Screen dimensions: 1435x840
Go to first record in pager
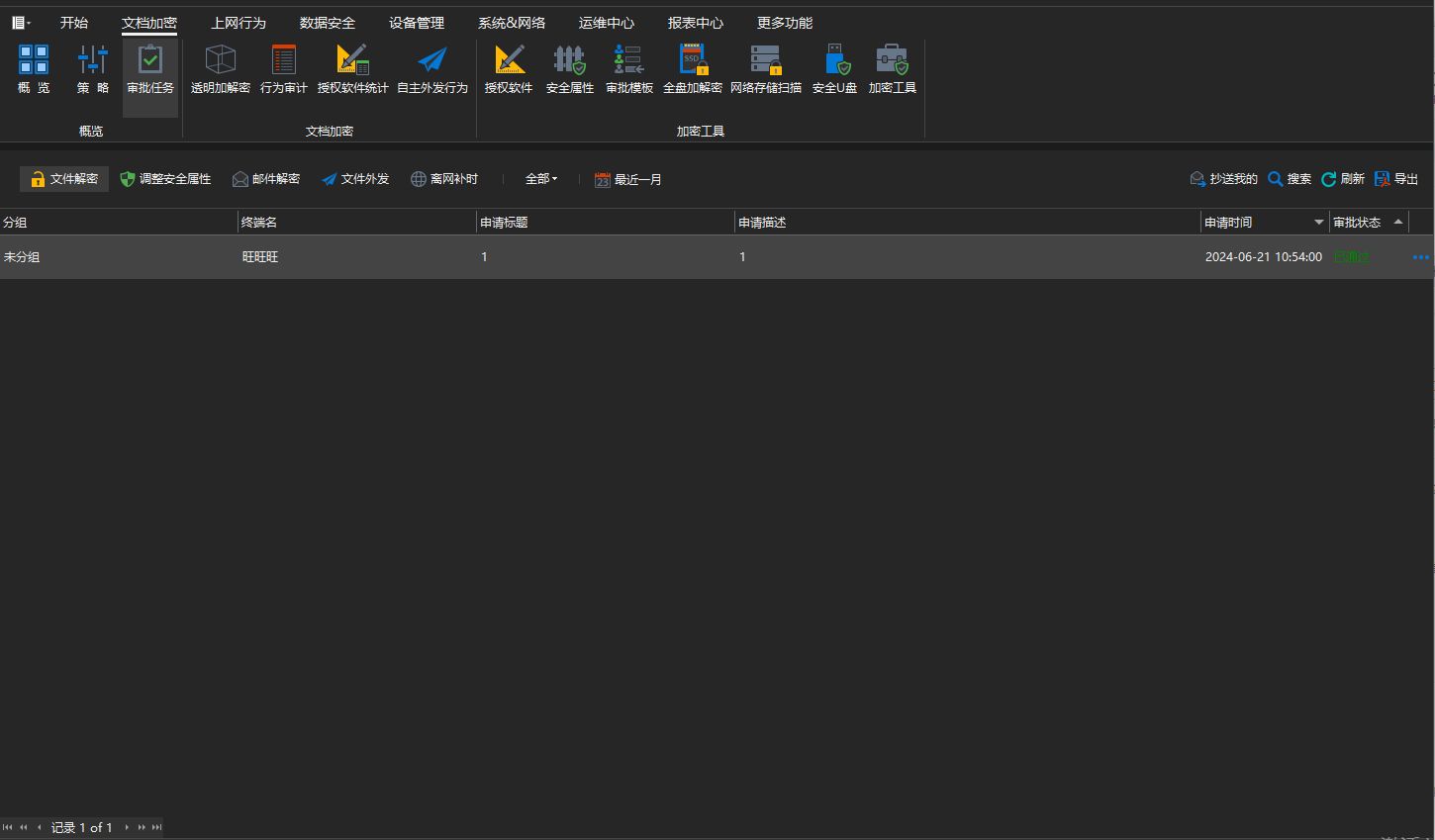tap(8, 827)
